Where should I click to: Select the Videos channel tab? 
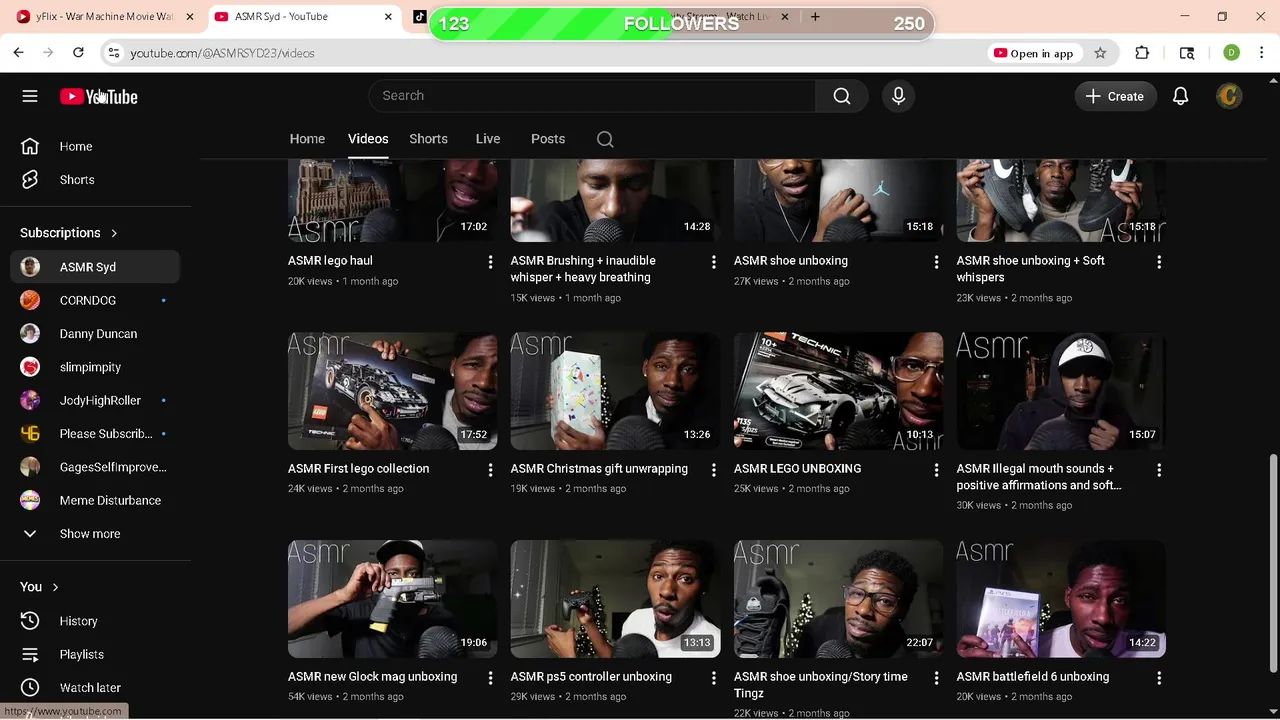368,139
